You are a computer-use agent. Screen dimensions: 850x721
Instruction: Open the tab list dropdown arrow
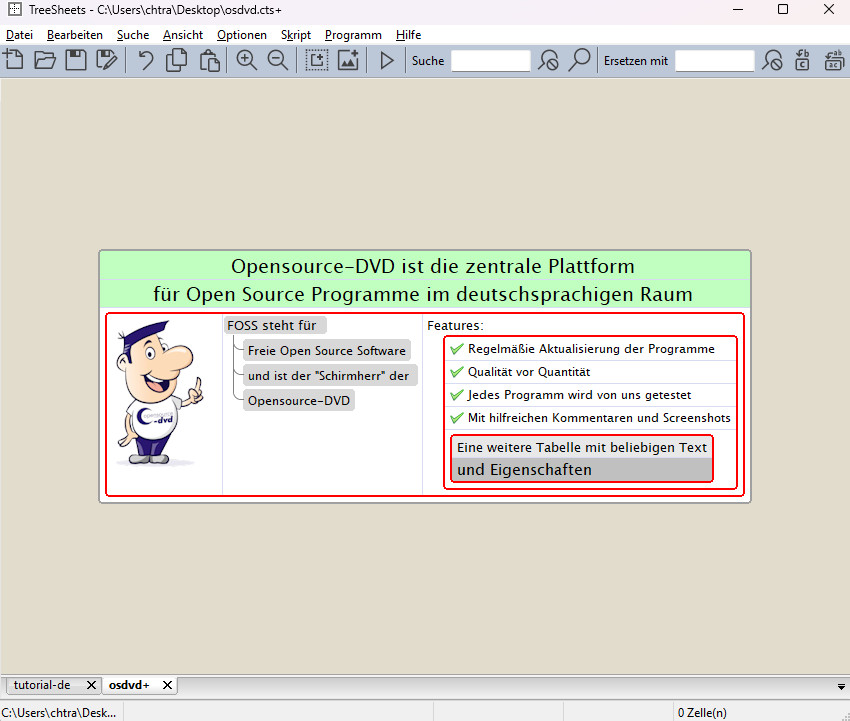[841, 686]
